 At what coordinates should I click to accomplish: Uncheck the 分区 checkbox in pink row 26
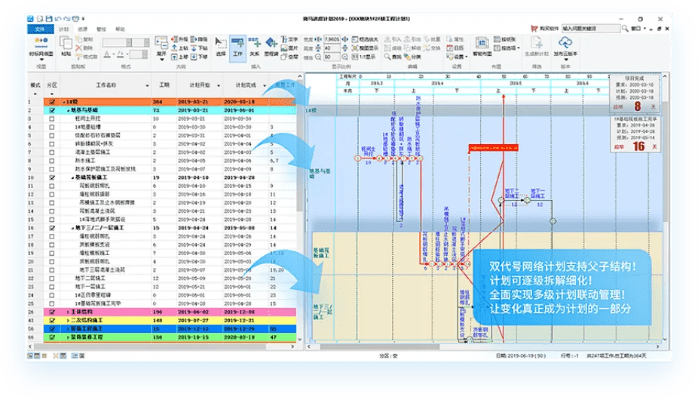click(x=52, y=312)
